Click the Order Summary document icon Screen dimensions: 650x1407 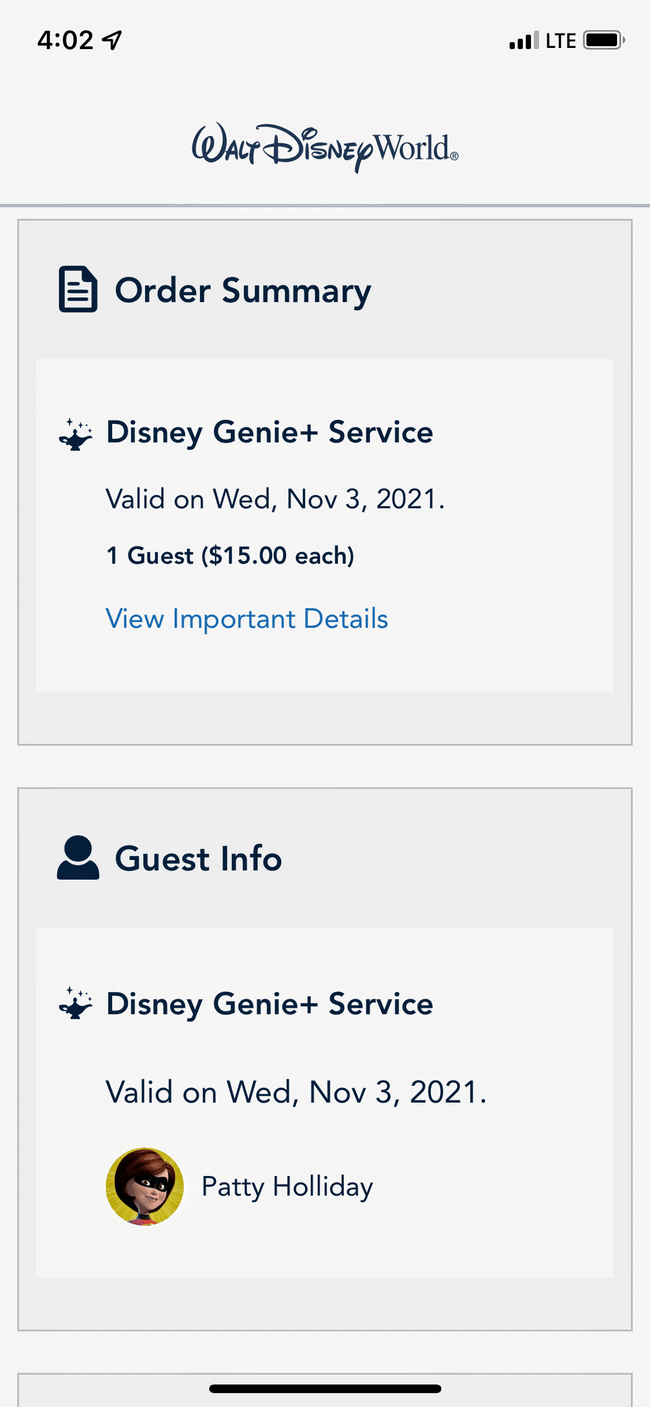click(78, 290)
